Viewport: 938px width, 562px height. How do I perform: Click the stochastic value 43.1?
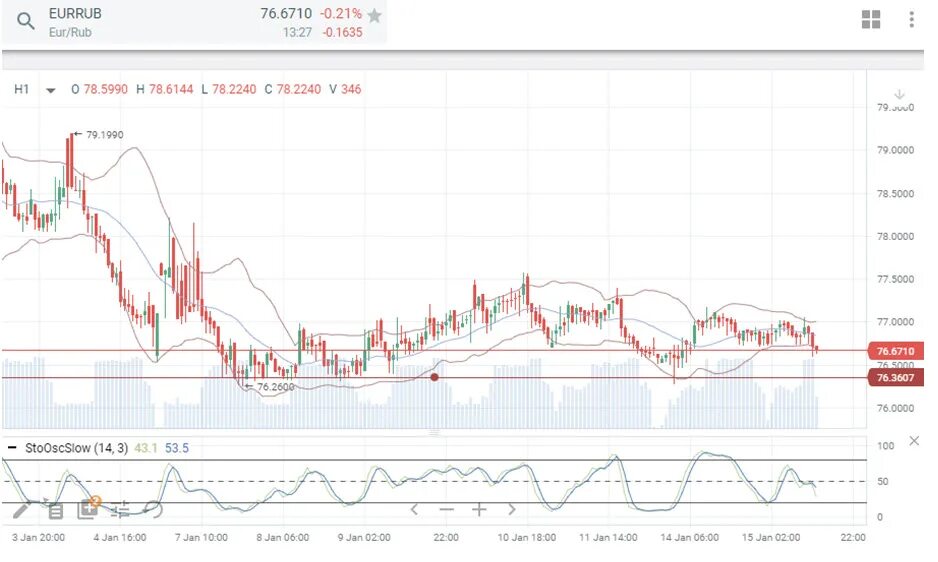tap(146, 448)
